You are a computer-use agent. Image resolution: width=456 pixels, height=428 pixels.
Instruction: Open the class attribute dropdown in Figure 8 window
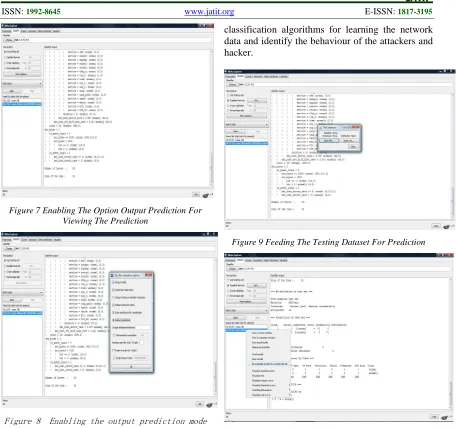[23, 292]
